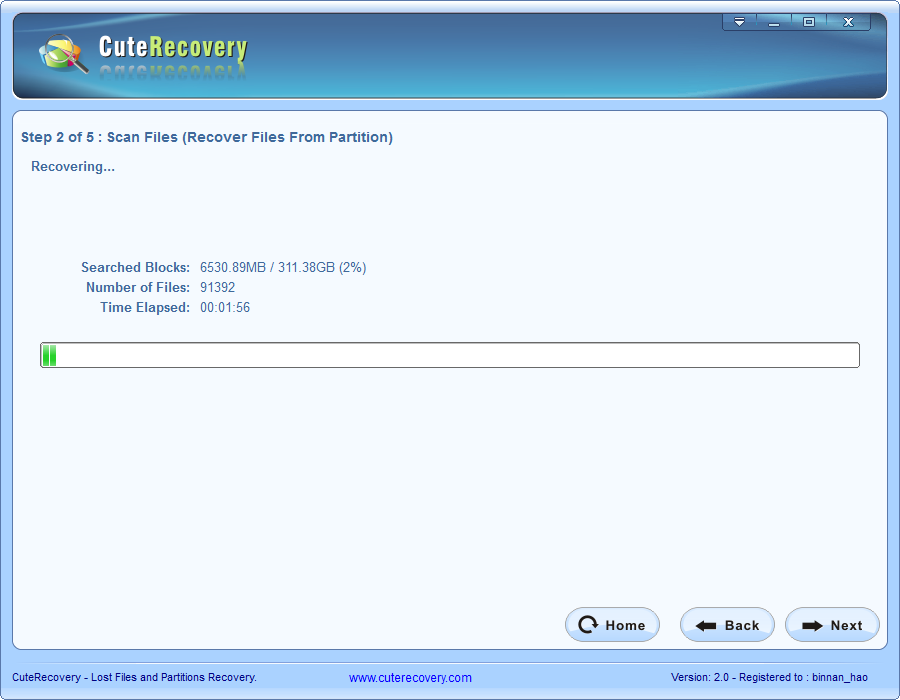Click the CuteRecovery title text in header

pyautogui.click(x=173, y=48)
